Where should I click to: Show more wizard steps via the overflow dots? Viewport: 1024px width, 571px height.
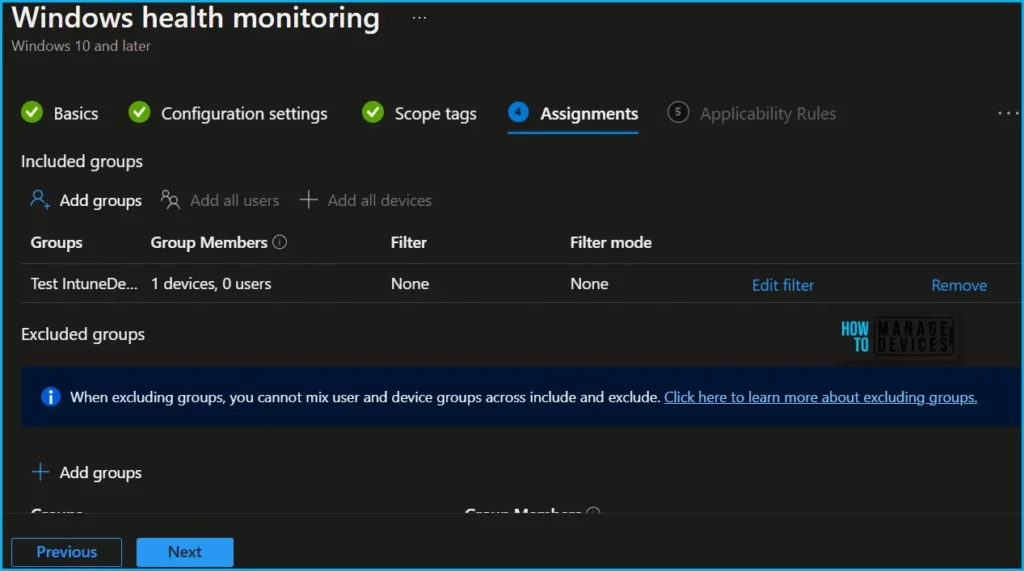click(x=1008, y=114)
